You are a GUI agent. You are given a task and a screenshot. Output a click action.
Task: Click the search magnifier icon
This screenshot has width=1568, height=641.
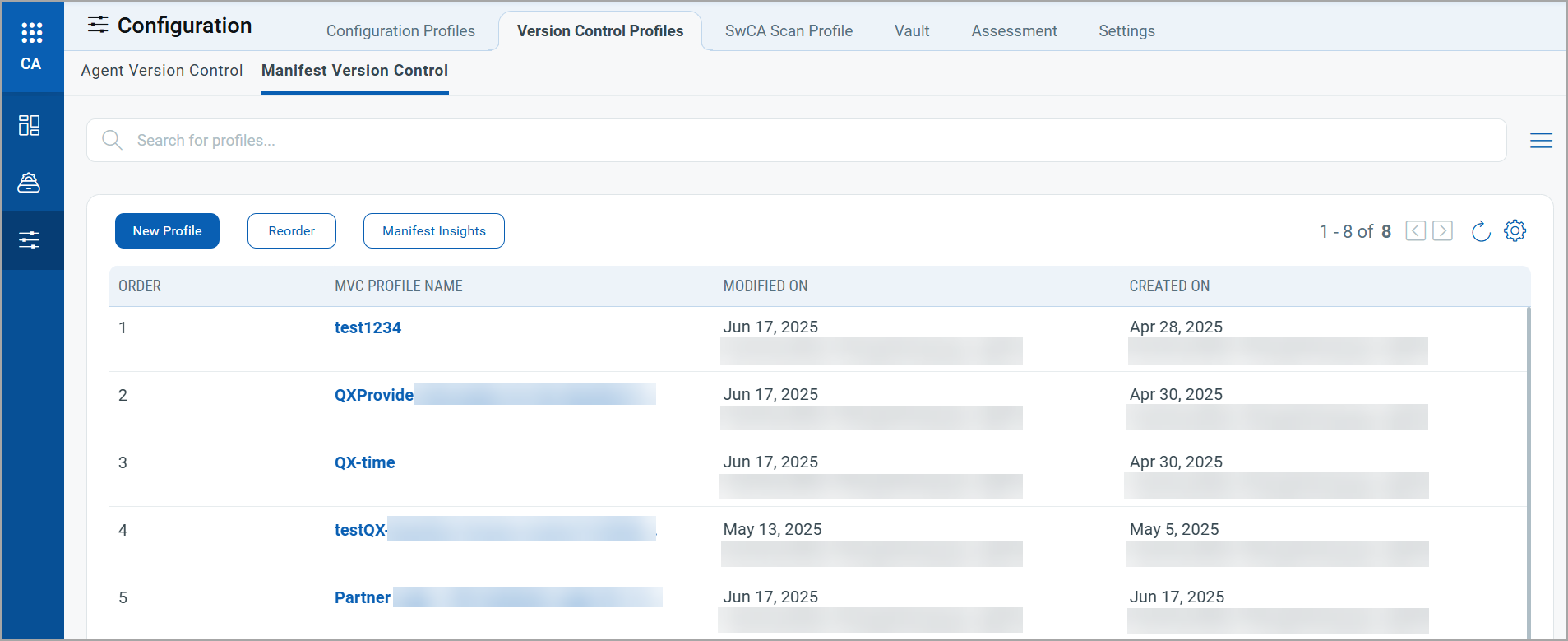point(112,141)
